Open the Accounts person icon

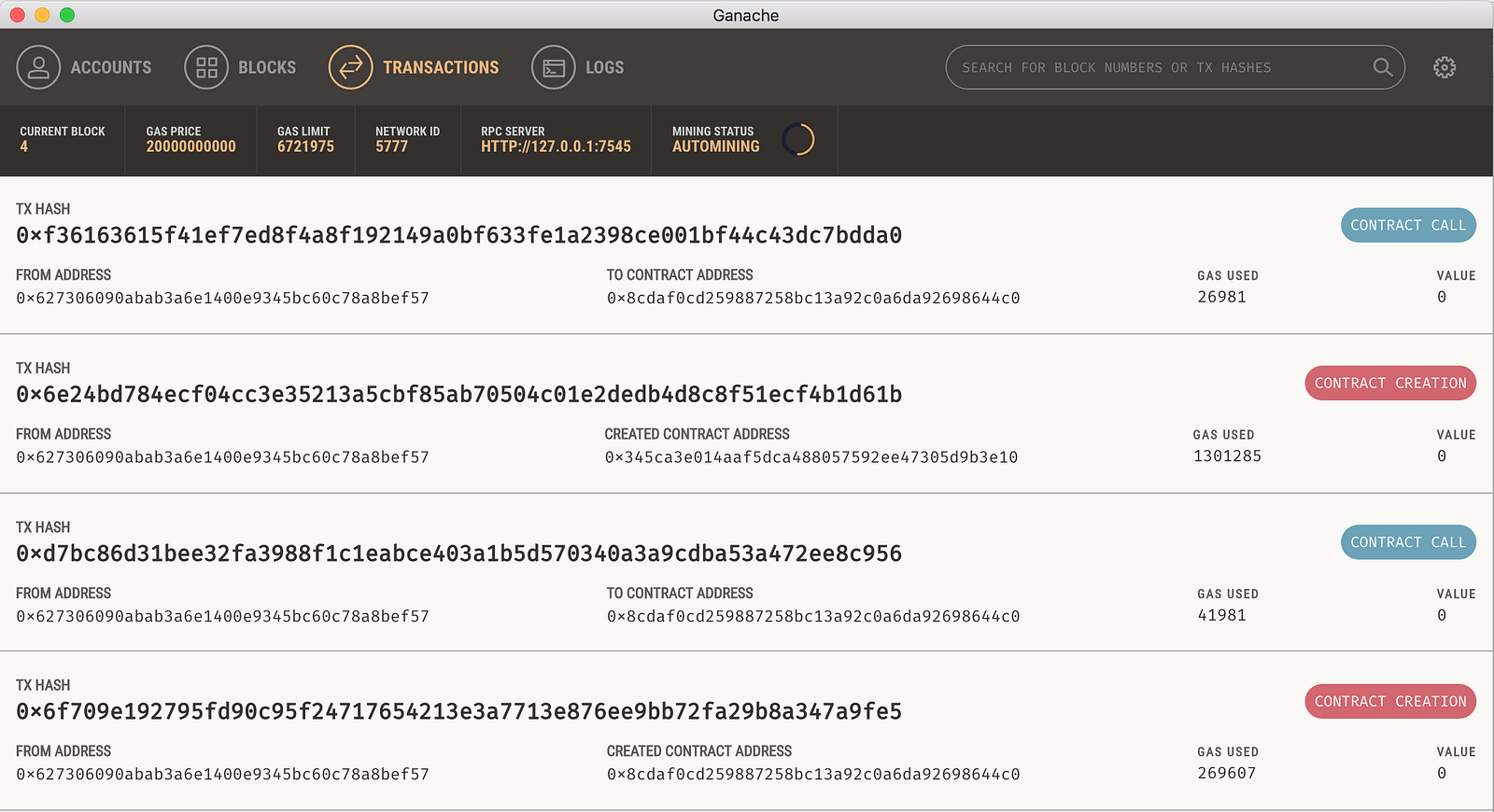coord(38,67)
